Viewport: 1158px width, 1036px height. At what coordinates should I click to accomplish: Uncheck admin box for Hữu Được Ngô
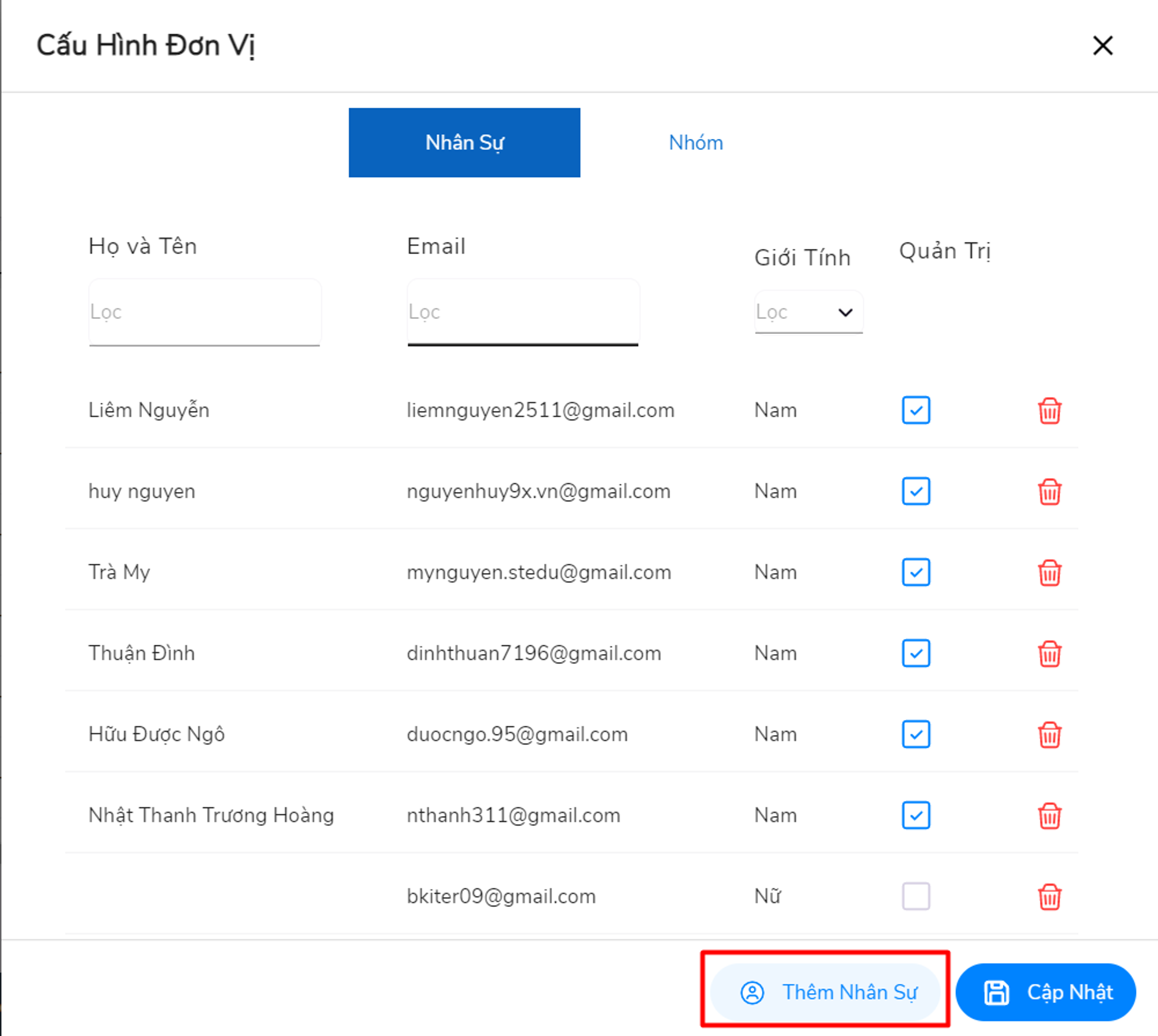(916, 734)
